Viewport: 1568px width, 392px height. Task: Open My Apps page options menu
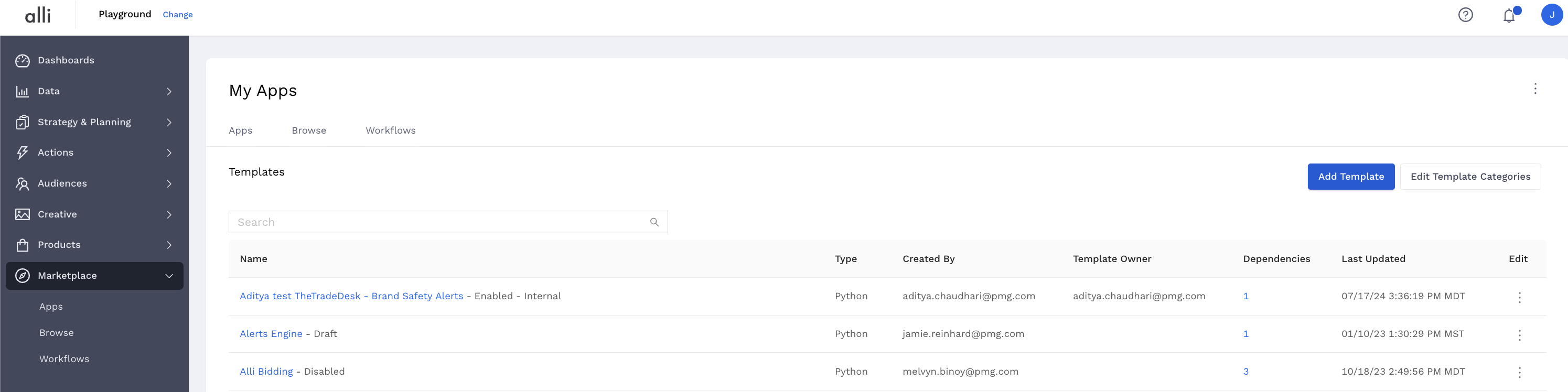click(x=1535, y=89)
